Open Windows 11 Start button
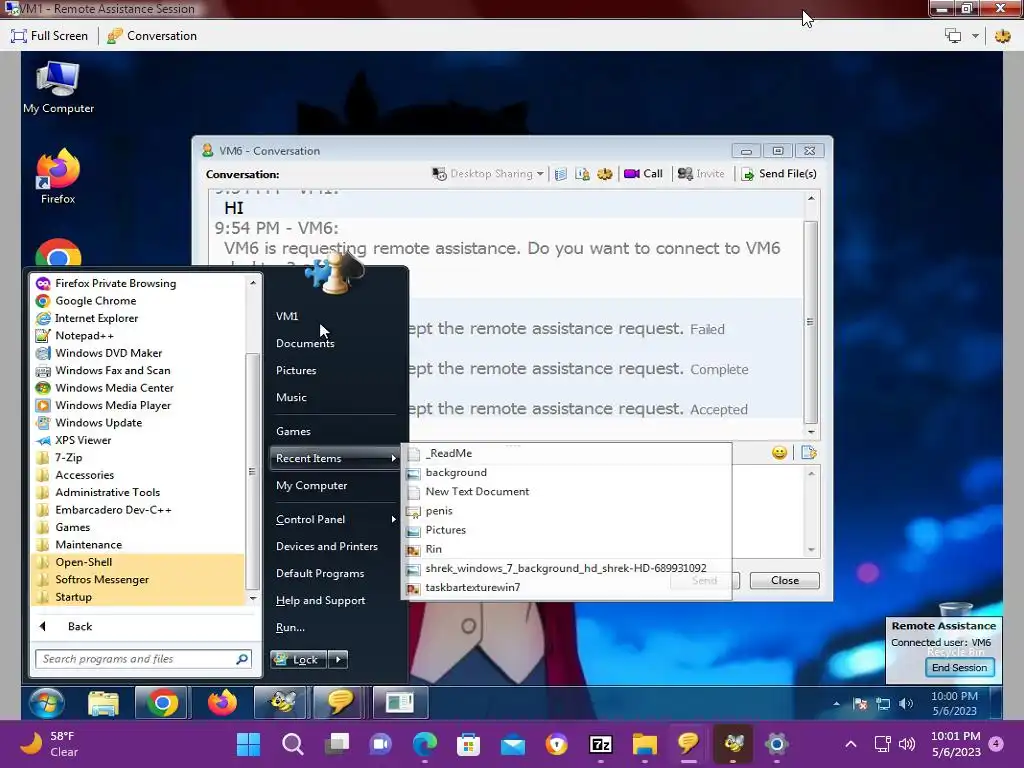1024x768 pixels. click(x=248, y=744)
